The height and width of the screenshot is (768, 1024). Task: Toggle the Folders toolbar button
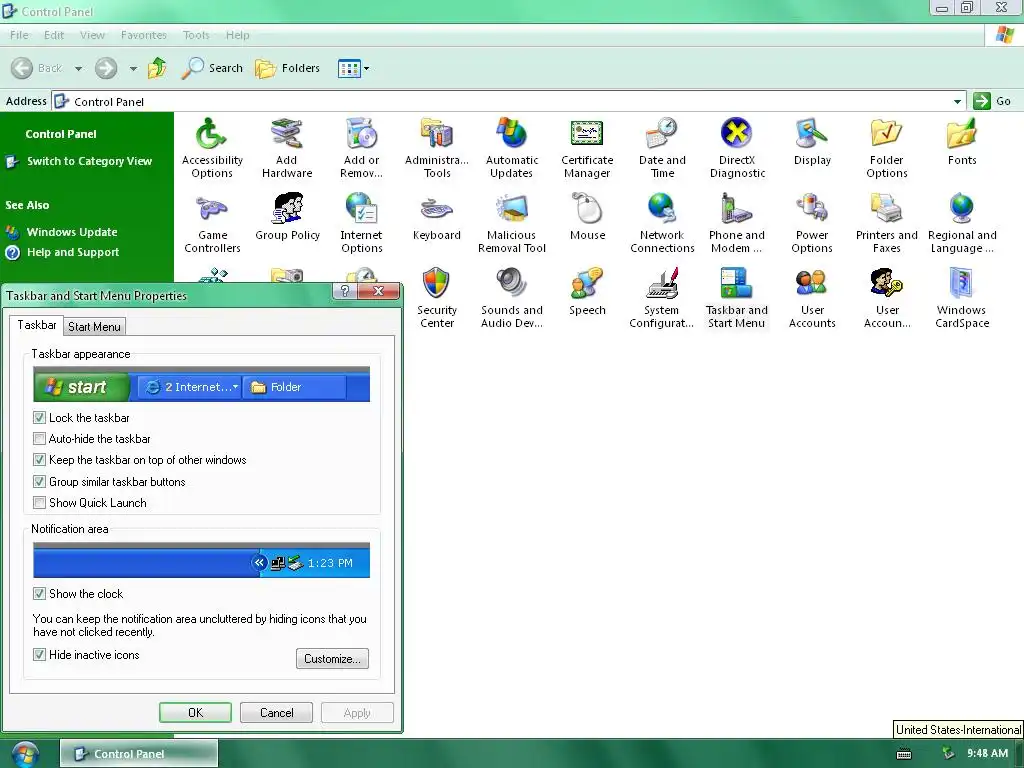tap(287, 68)
